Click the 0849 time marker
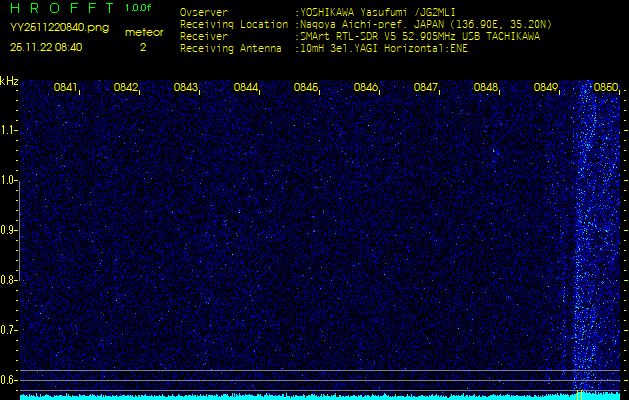Image resolution: width=629 pixels, height=400 pixels. pos(546,87)
